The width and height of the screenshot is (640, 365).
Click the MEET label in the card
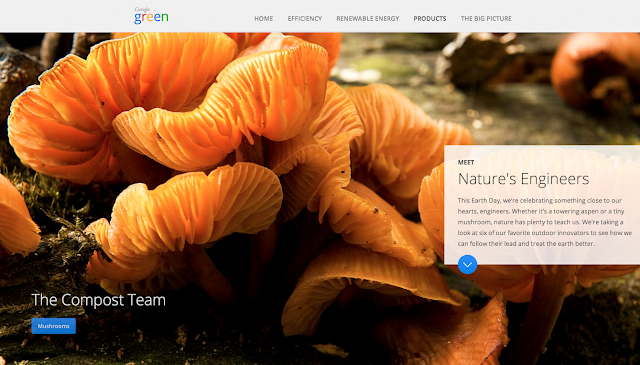point(466,162)
